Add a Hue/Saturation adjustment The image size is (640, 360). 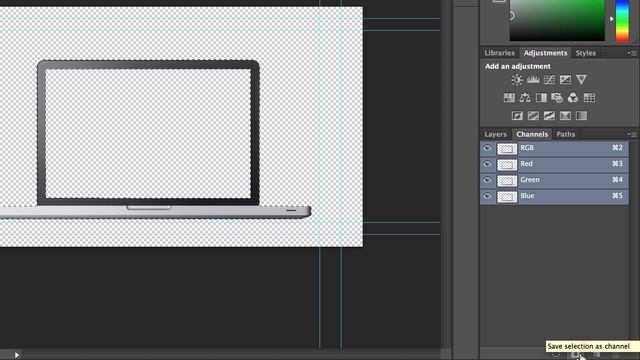(x=509, y=98)
